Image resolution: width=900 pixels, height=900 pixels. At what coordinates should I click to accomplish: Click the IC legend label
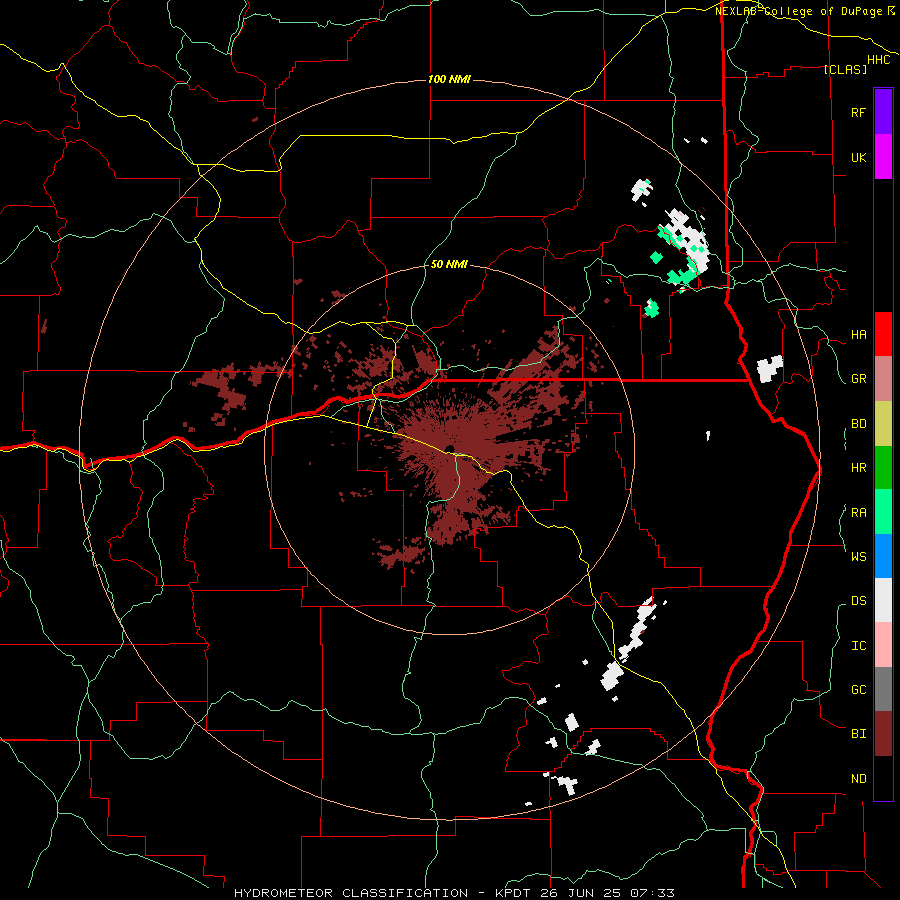[x=858, y=646]
